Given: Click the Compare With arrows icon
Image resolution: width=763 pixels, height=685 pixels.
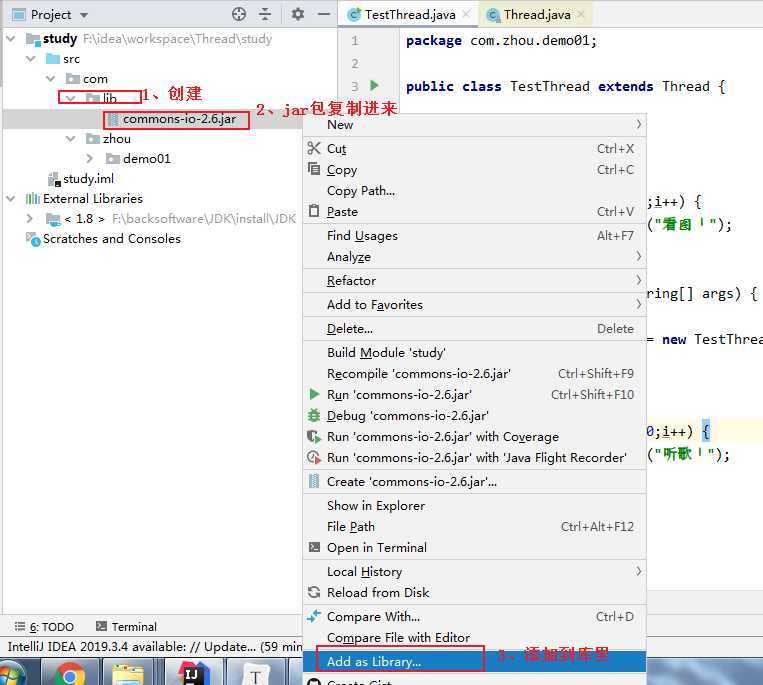Looking at the screenshot, I should click(x=314, y=616).
